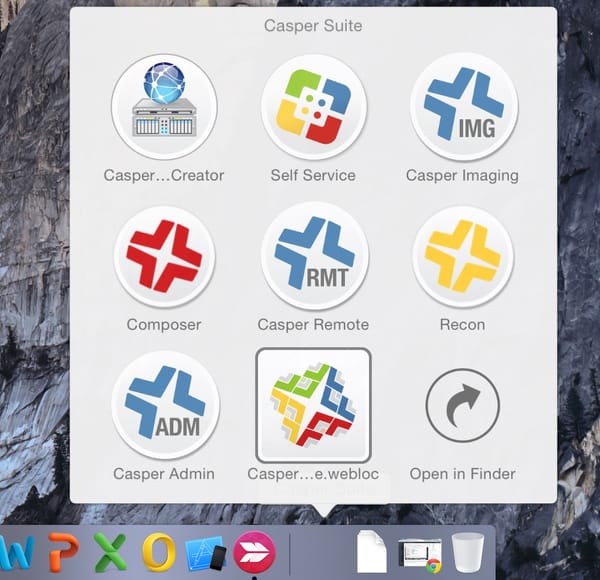Launch the red Composer icon
600x580 pixels.
pyautogui.click(x=164, y=256)
